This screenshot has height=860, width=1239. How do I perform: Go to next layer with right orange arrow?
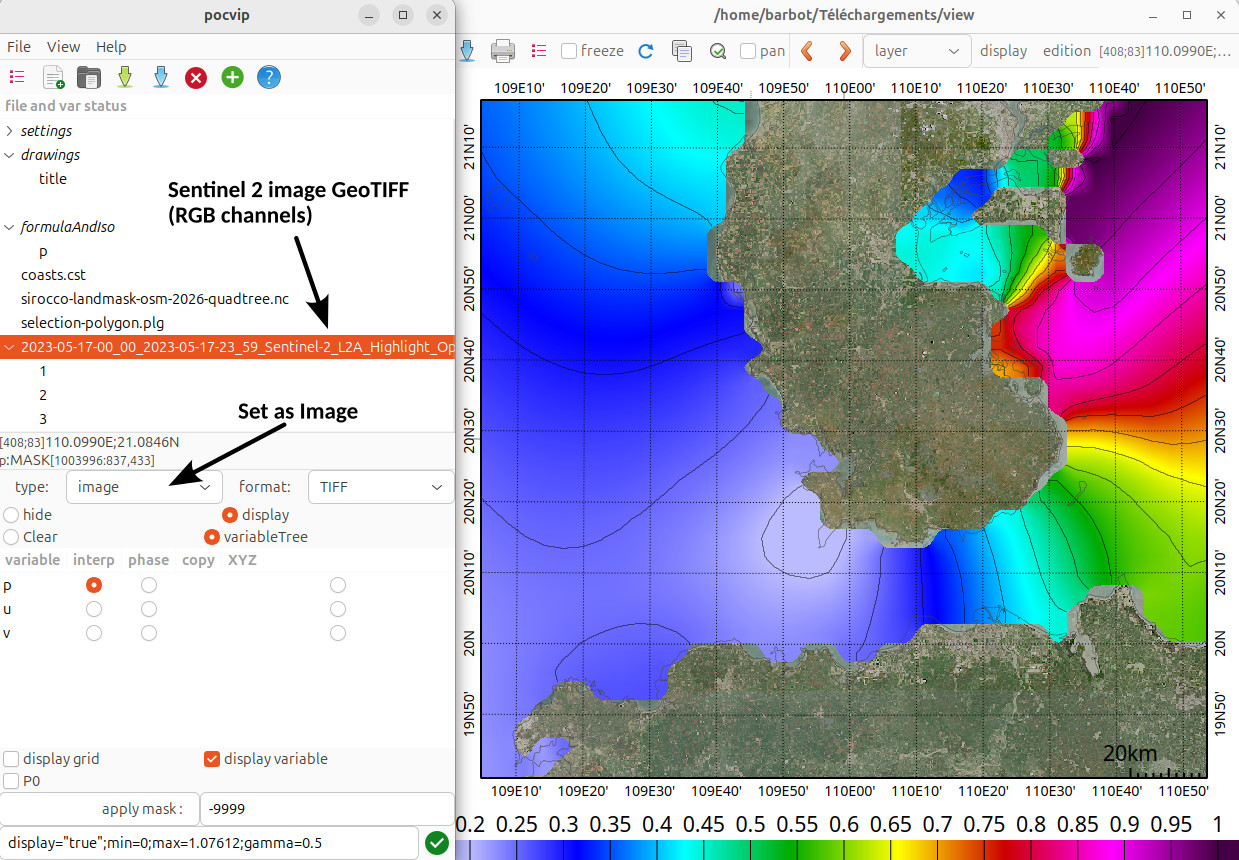coord(844,51)
